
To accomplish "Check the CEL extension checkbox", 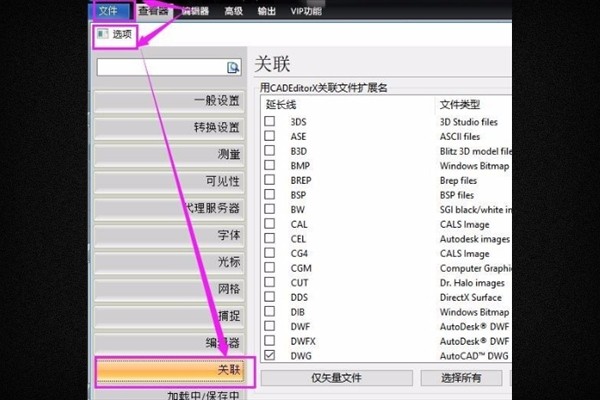I will click(x=269, y=238).
